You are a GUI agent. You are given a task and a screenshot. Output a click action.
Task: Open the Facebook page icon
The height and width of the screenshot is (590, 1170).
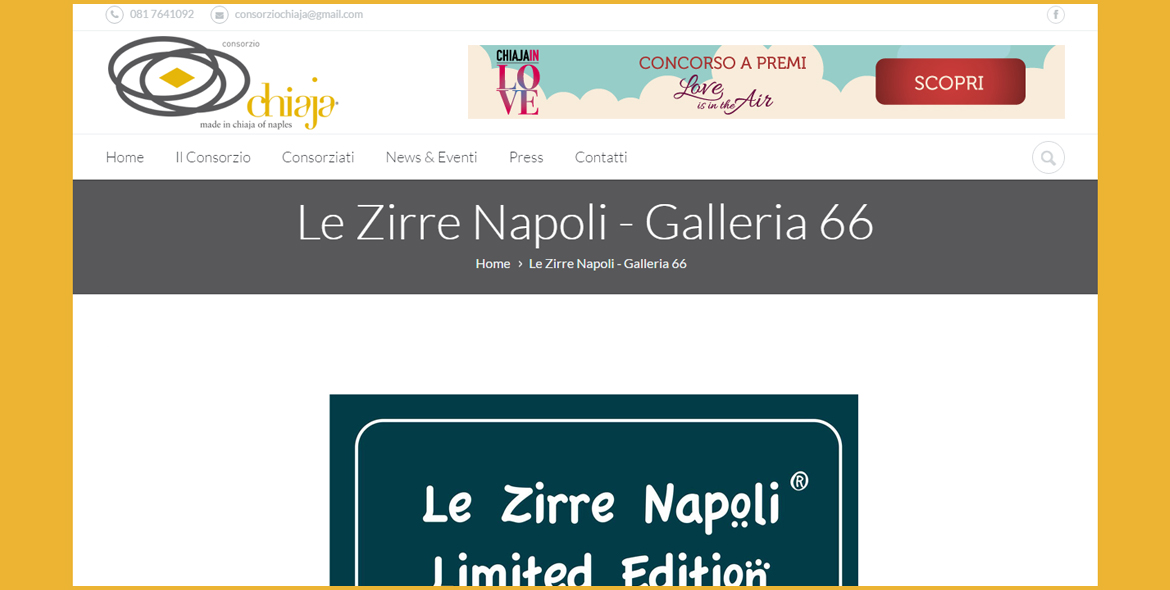click(1055, 15)
